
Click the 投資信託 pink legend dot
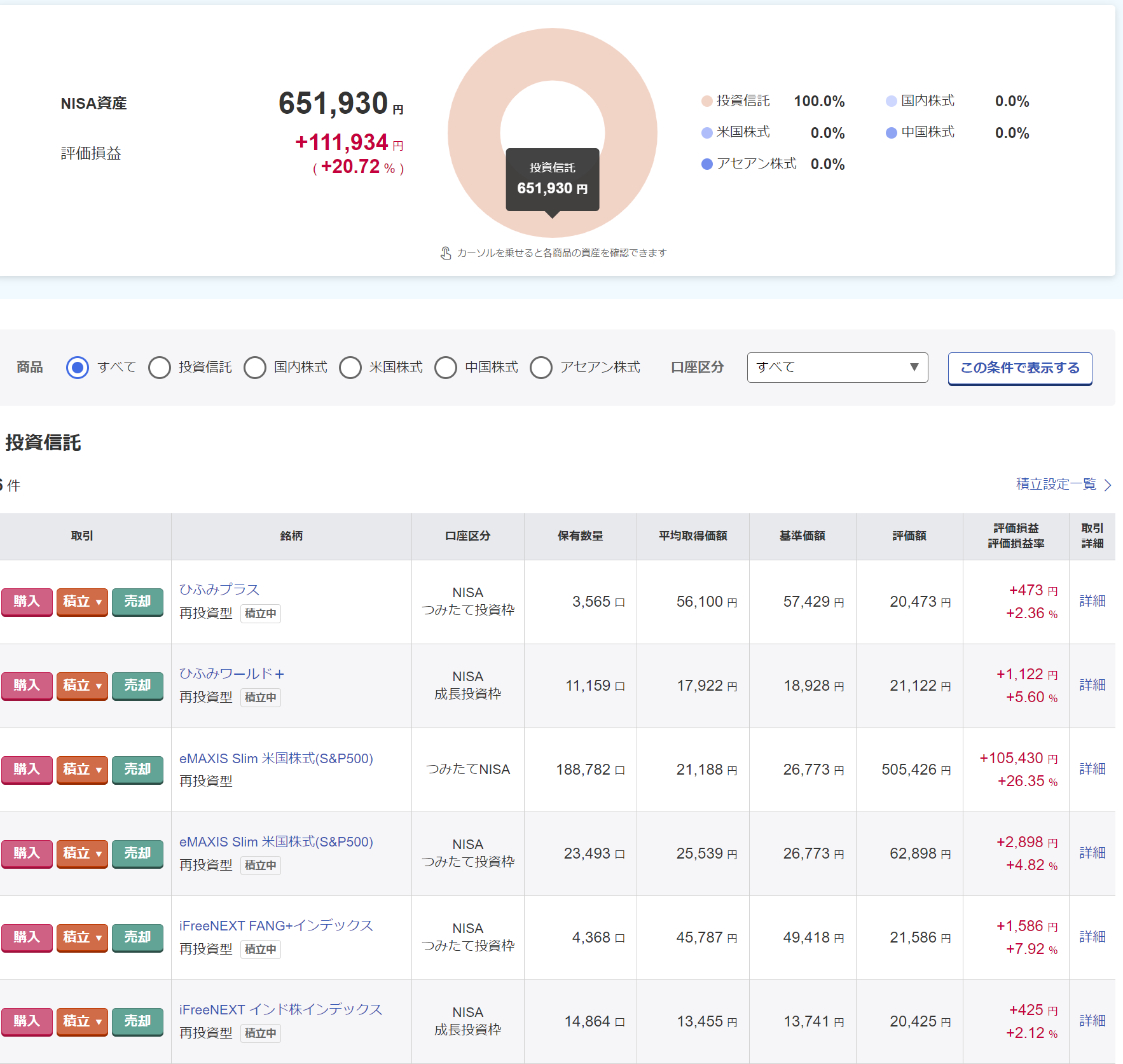click(706, 101)
